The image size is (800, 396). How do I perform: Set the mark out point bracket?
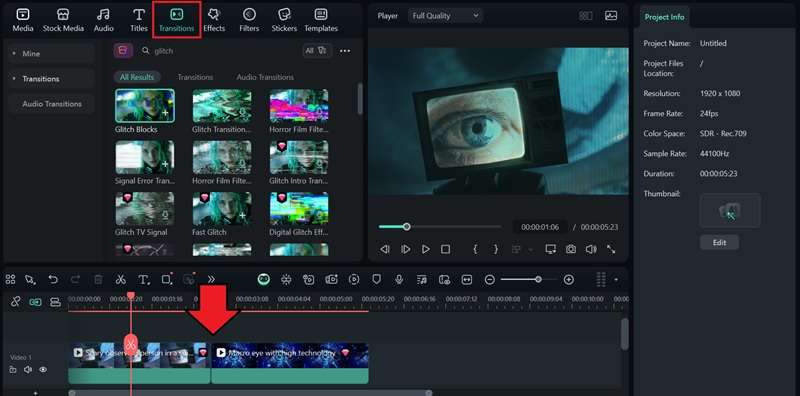[x=495, y=249]
